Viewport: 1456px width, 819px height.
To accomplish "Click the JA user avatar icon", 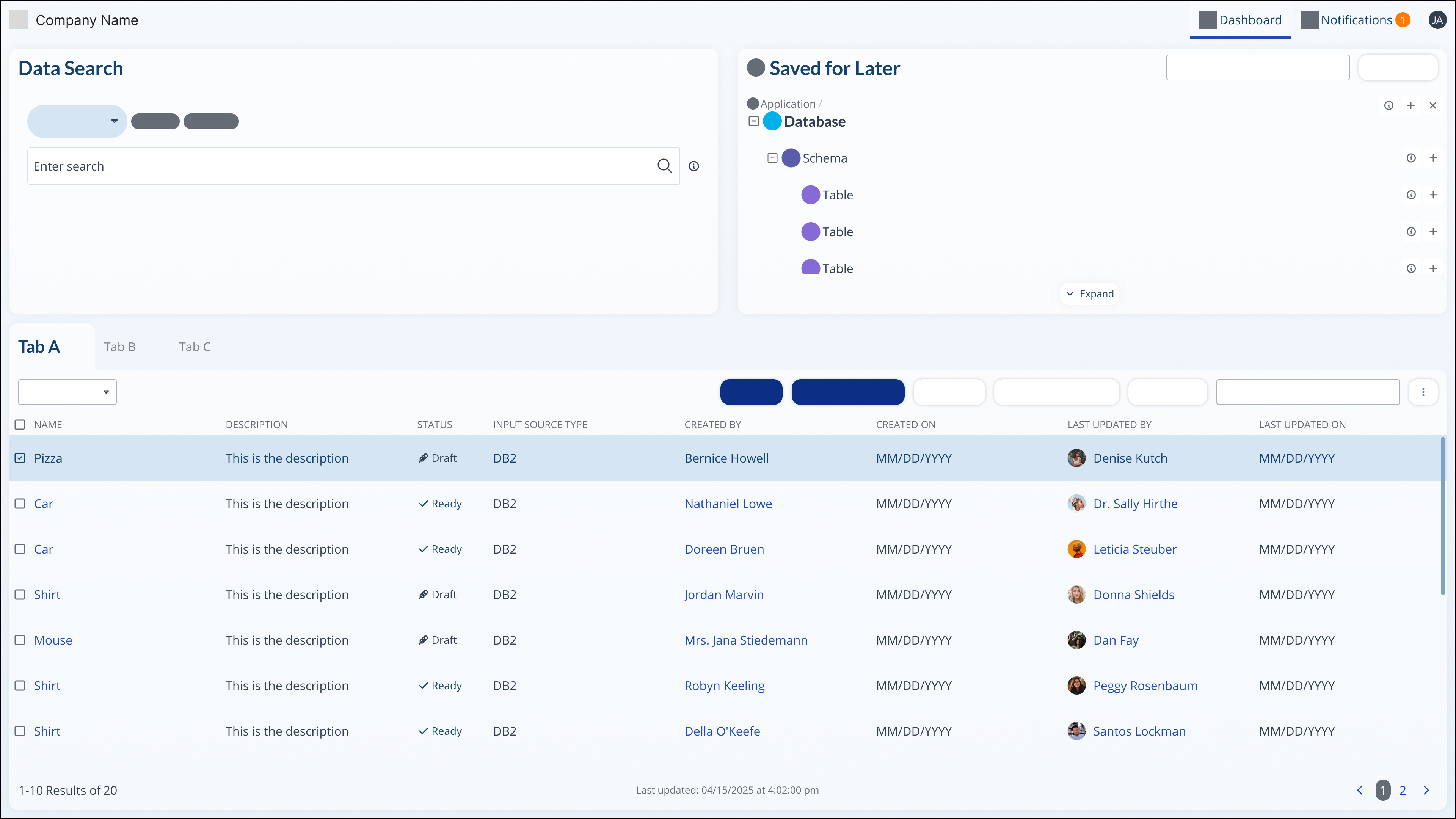I will coord(1437,19).
